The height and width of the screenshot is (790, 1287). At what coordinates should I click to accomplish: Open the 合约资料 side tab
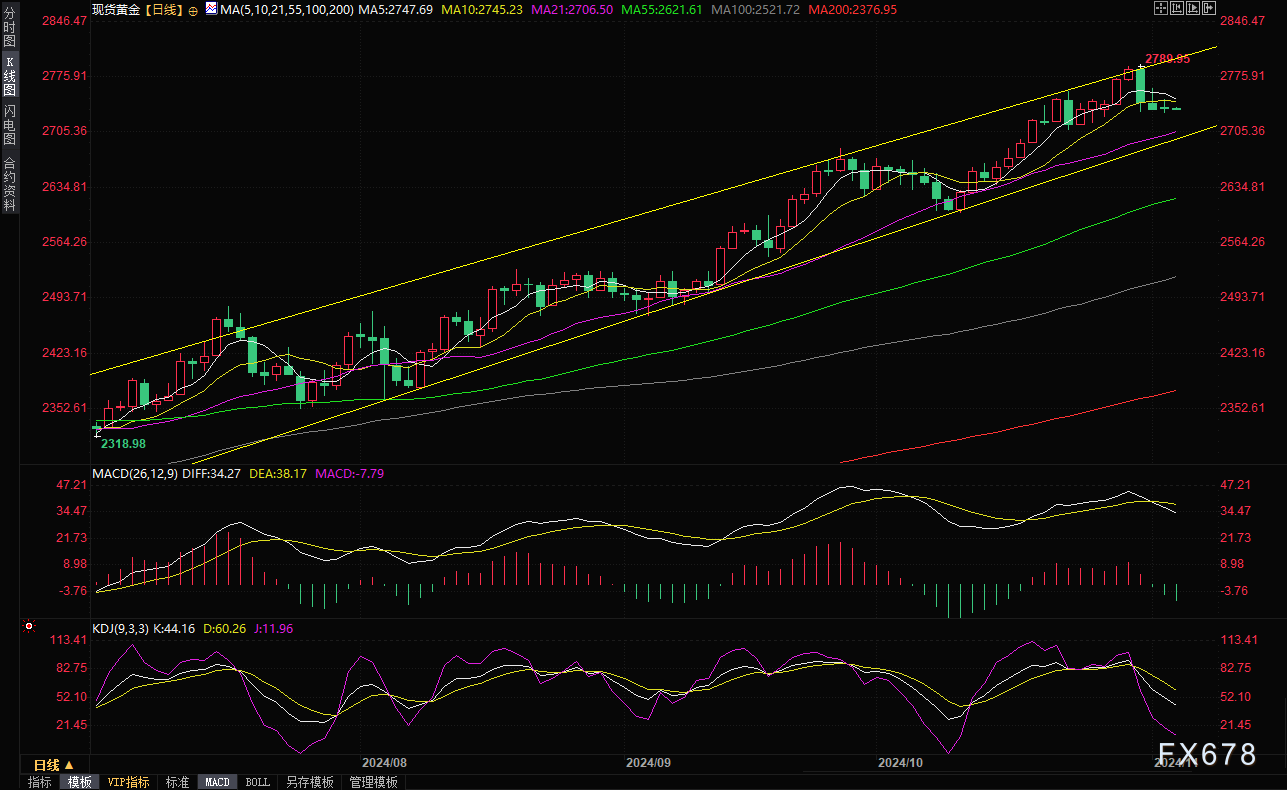coord(10,184)
